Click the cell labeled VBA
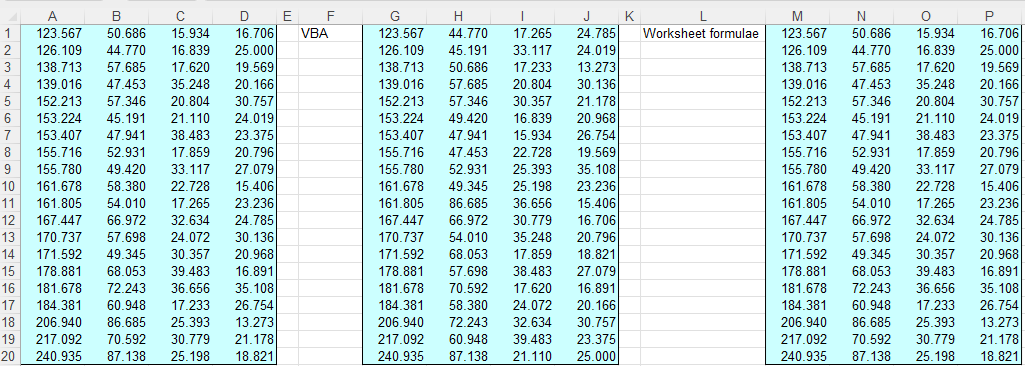 (x=330, y=33)
